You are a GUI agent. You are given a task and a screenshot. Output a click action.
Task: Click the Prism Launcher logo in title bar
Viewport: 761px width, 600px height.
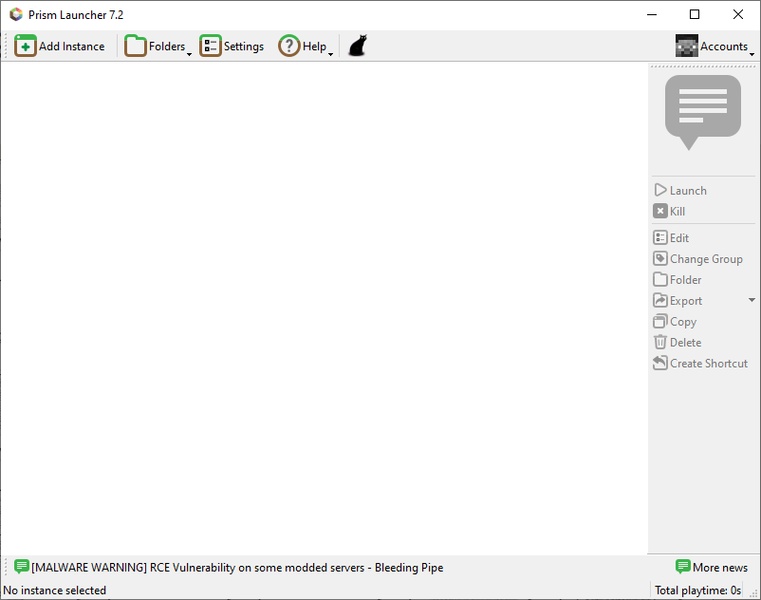(16, 15)
